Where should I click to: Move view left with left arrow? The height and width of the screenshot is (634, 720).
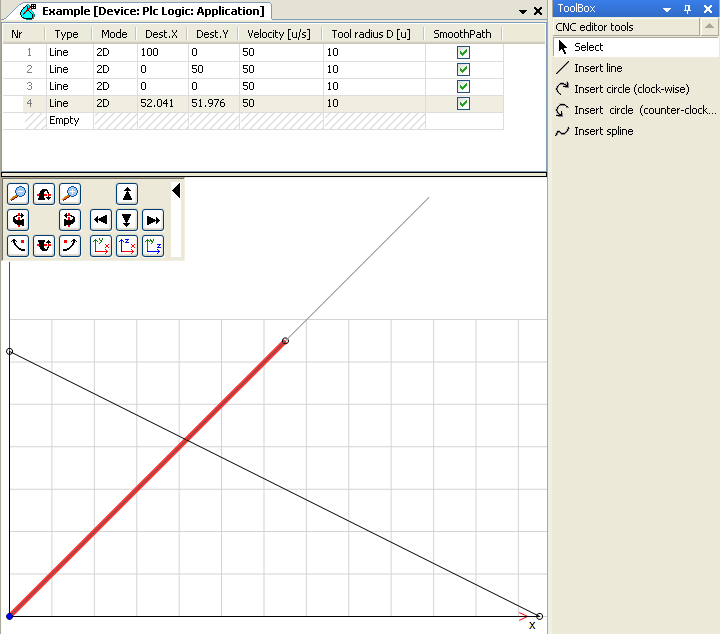[101, 220]
